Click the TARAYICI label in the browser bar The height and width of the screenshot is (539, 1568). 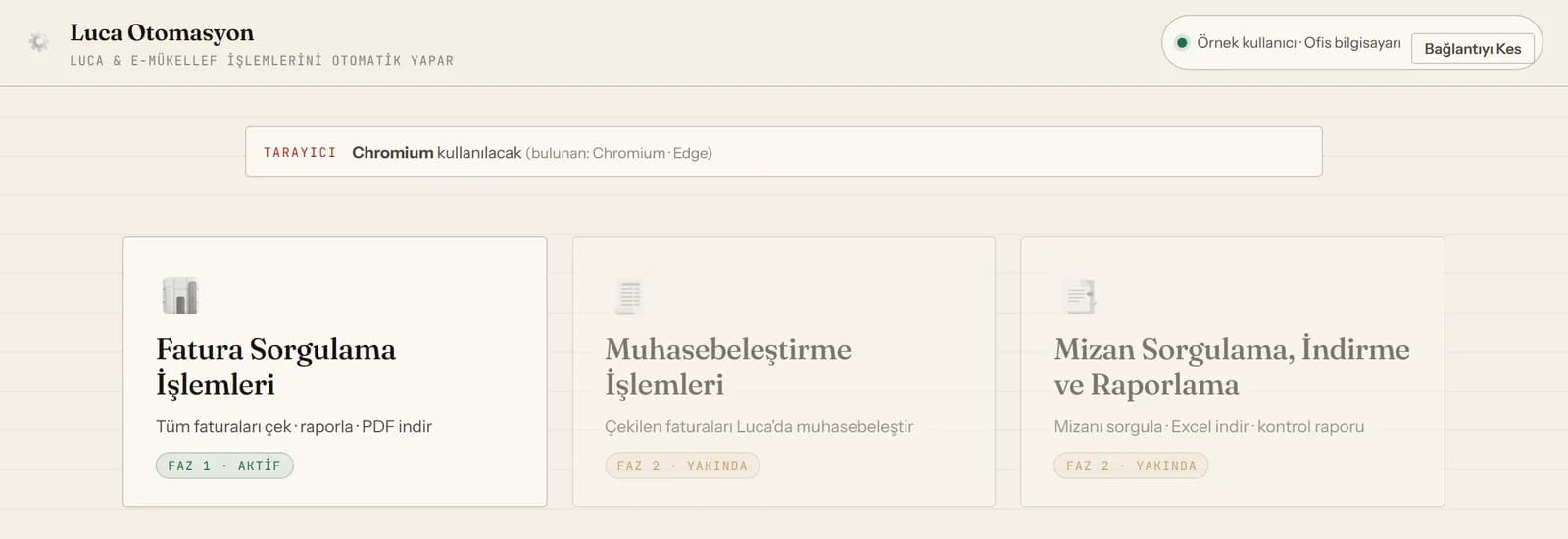pos(300,153)
